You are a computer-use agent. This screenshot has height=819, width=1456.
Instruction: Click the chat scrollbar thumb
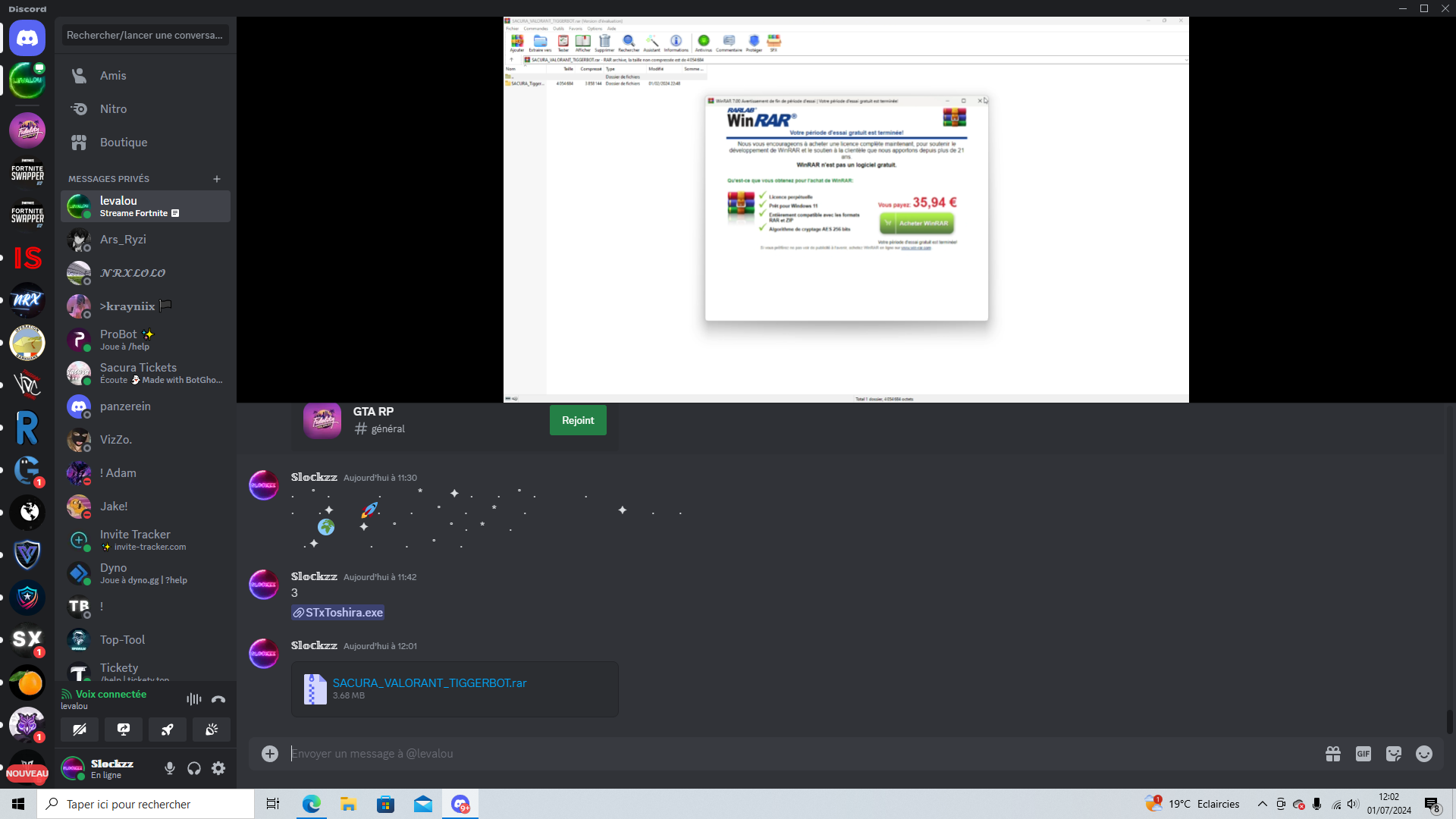(x=1449, y=722)
